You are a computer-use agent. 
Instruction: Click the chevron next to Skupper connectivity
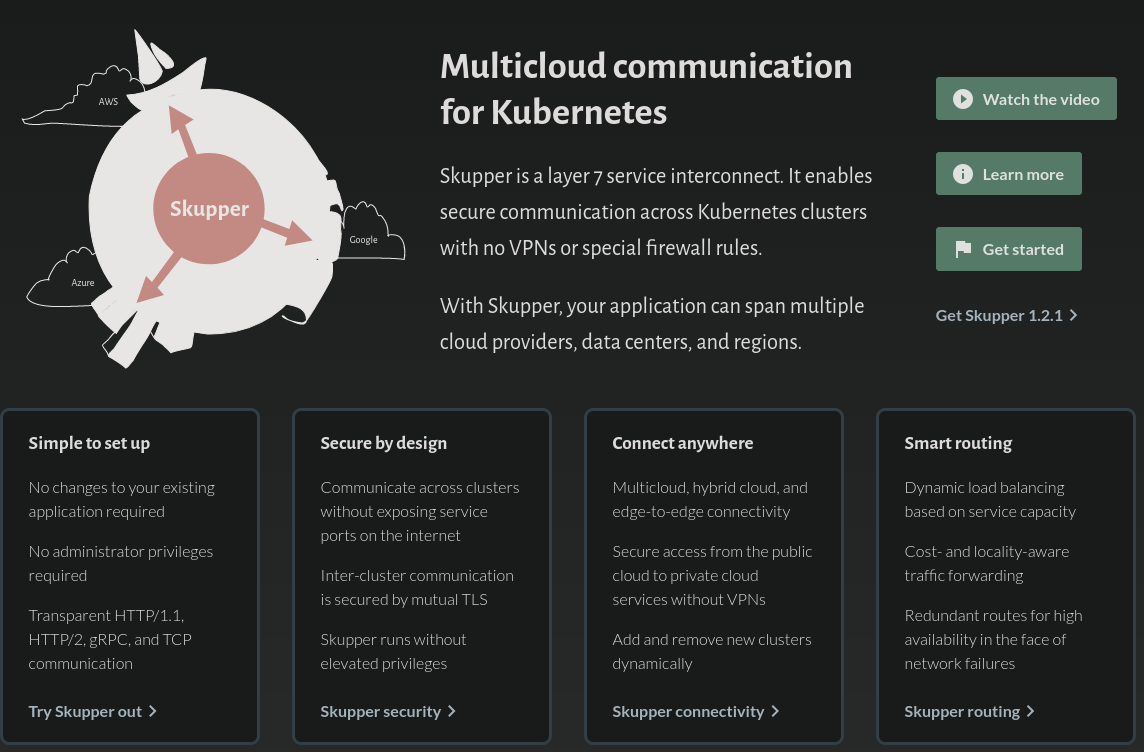pos(776,711)
